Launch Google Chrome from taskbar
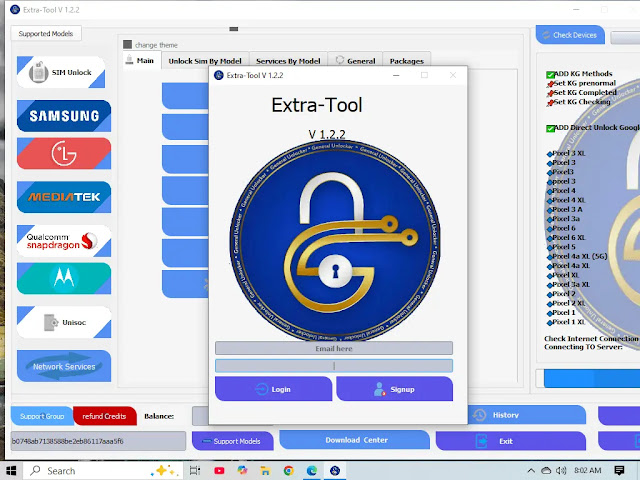Image resolution: width=640 pixels, height=480 pixels. [x=289, y=471]
